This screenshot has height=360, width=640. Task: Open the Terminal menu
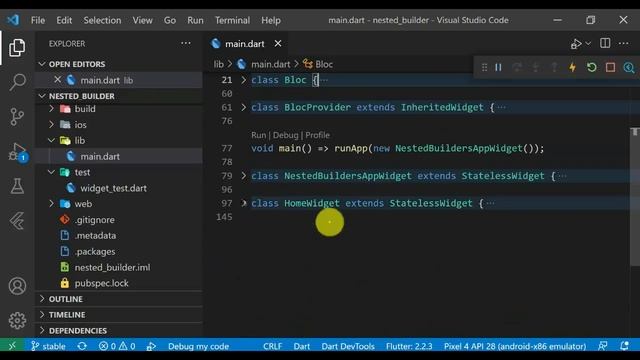pos(232,20)
